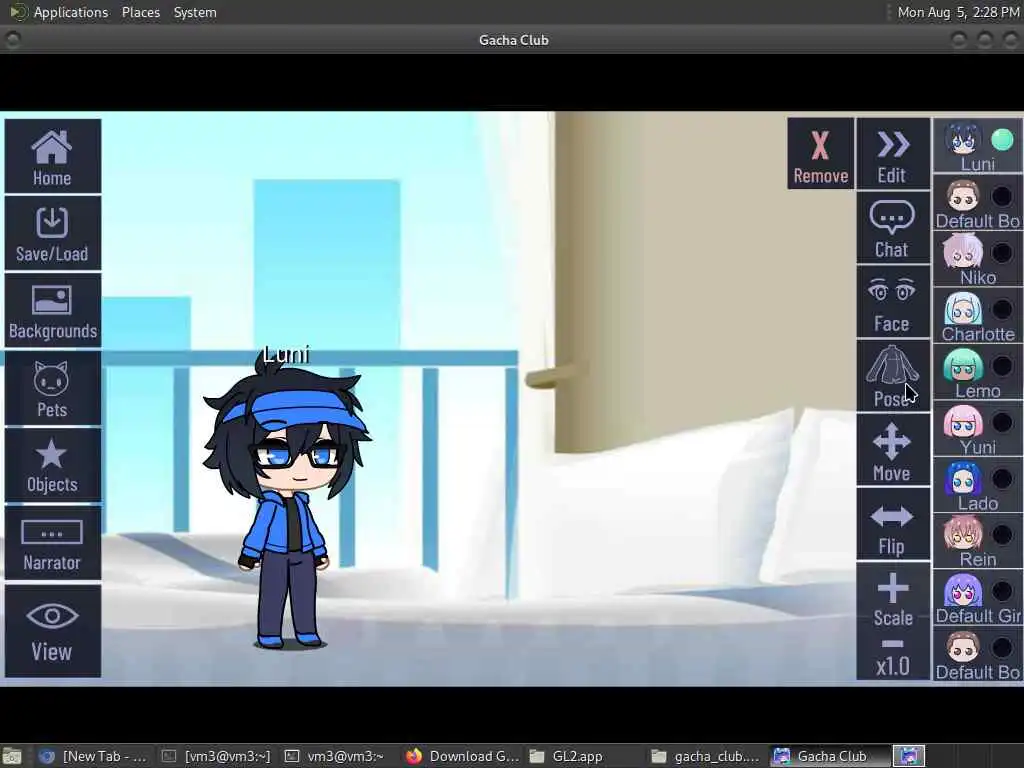Open the Backgrounds picker
Image resolution: width=1024 pixels, height=768 pixels.
53,310
